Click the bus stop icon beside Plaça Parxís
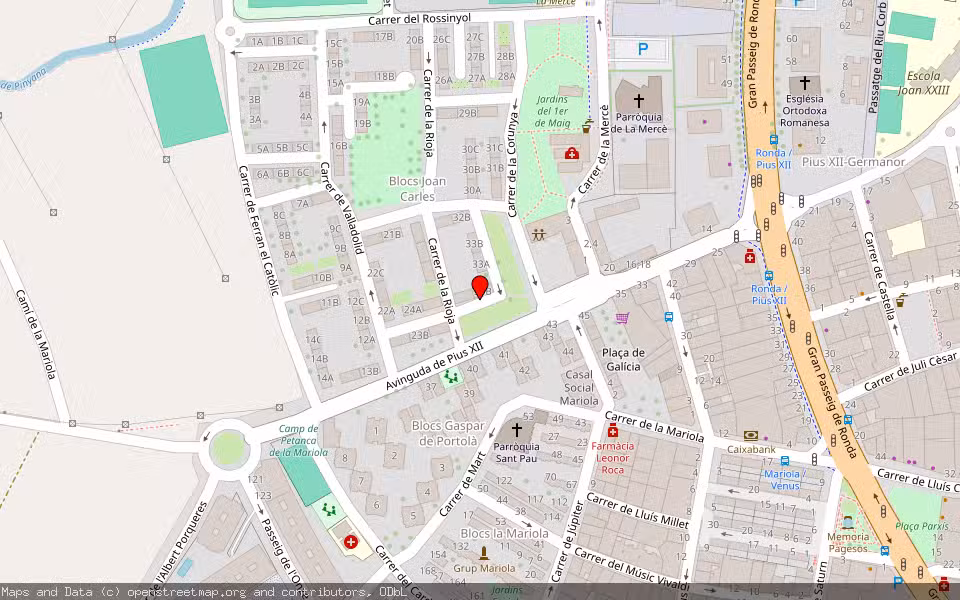Screen dimensions: 960x600 [x=885, y=550]
